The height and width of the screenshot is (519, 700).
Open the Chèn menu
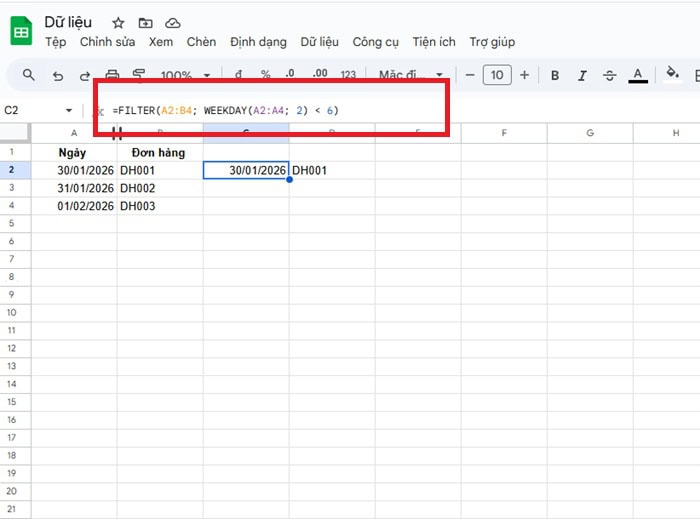coord(201,42)
